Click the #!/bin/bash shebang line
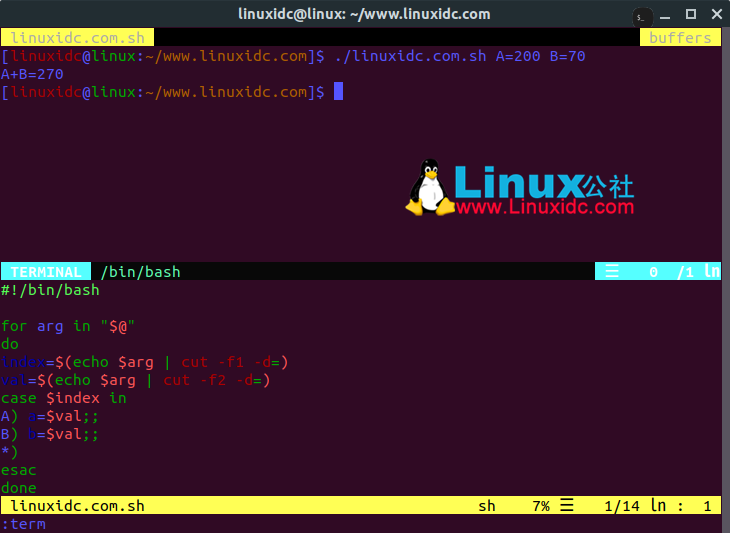 tap(50, 290)
